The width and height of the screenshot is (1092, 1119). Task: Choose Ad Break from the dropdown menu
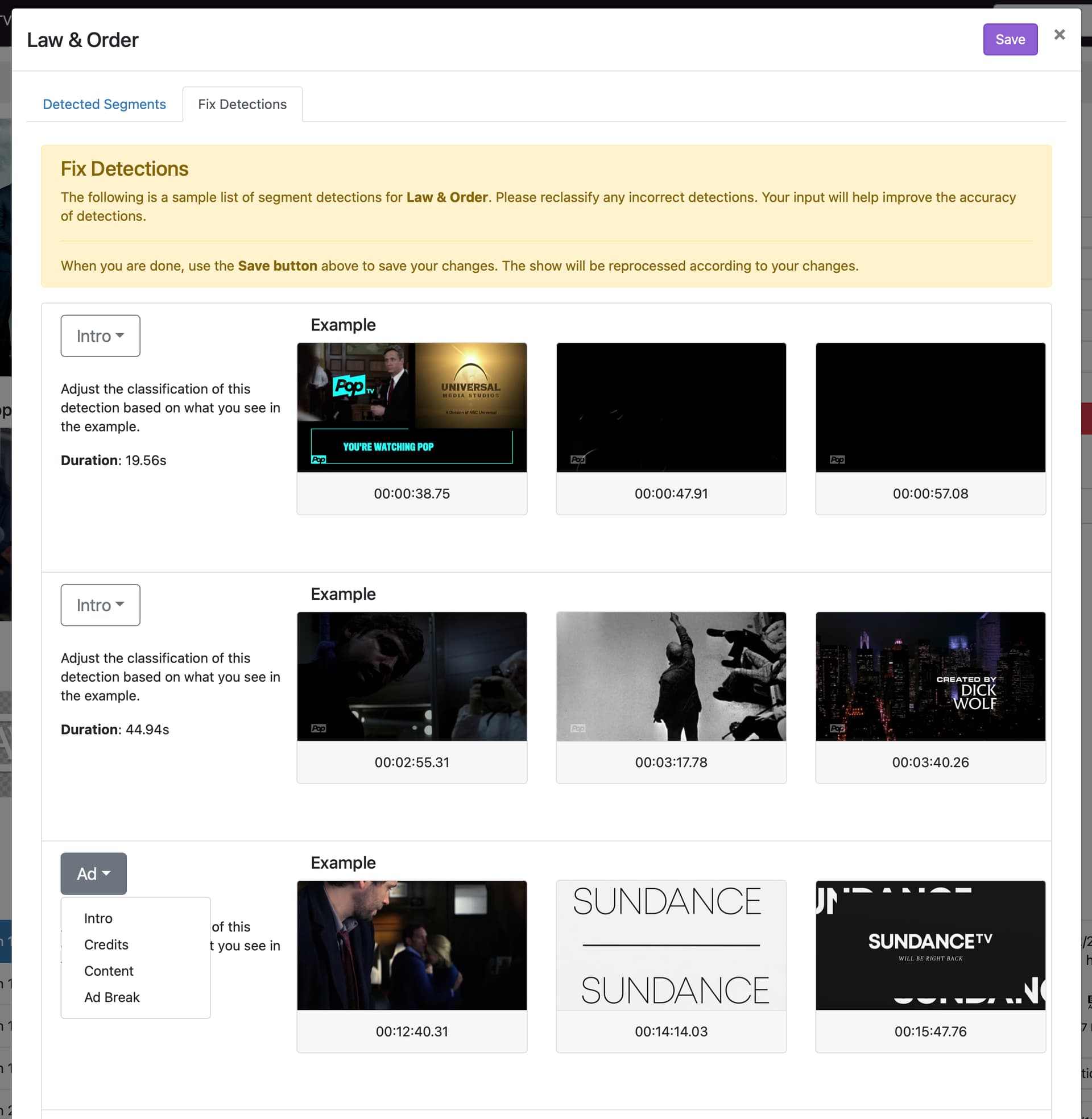[x=112, y=997]
